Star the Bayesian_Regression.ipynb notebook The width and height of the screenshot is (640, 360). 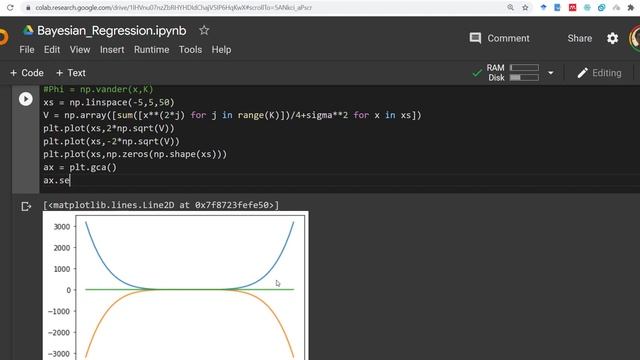pyautogui.click(x=204, y=30)
